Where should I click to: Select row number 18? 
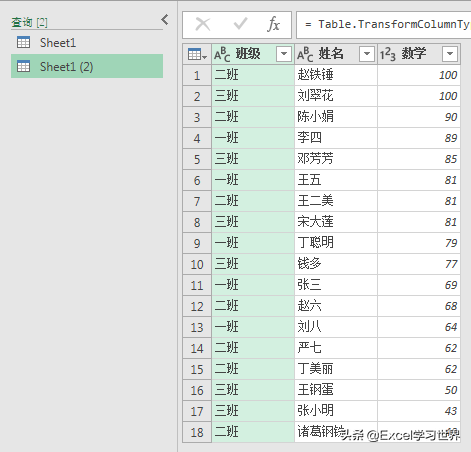(x=197, y=432)
